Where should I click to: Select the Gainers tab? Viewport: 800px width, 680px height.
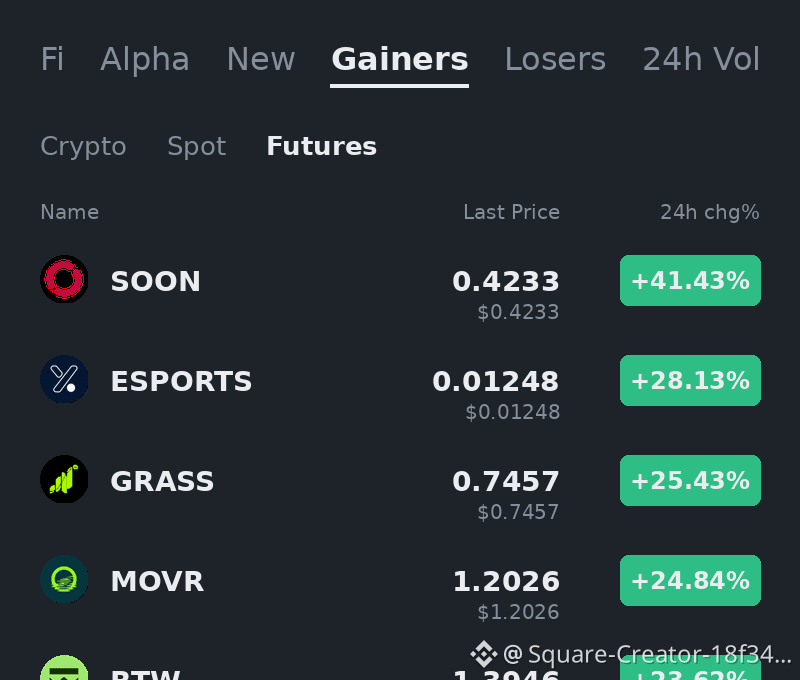click(399, 59)
